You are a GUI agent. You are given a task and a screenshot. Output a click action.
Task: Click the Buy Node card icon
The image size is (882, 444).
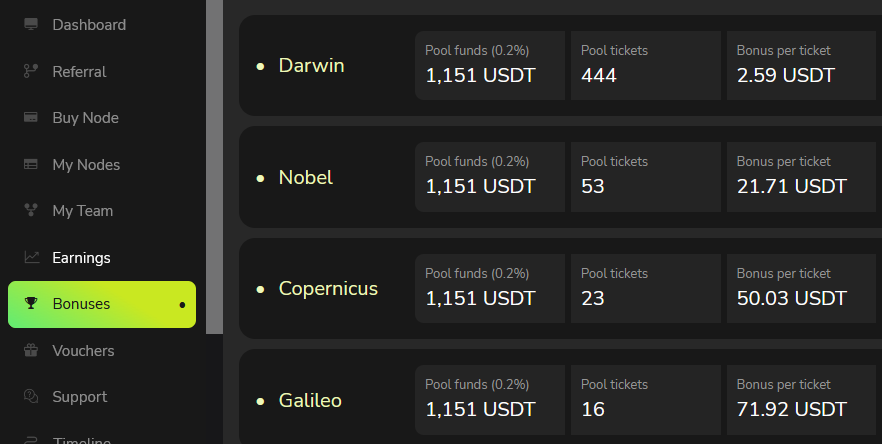coord(31,117)
